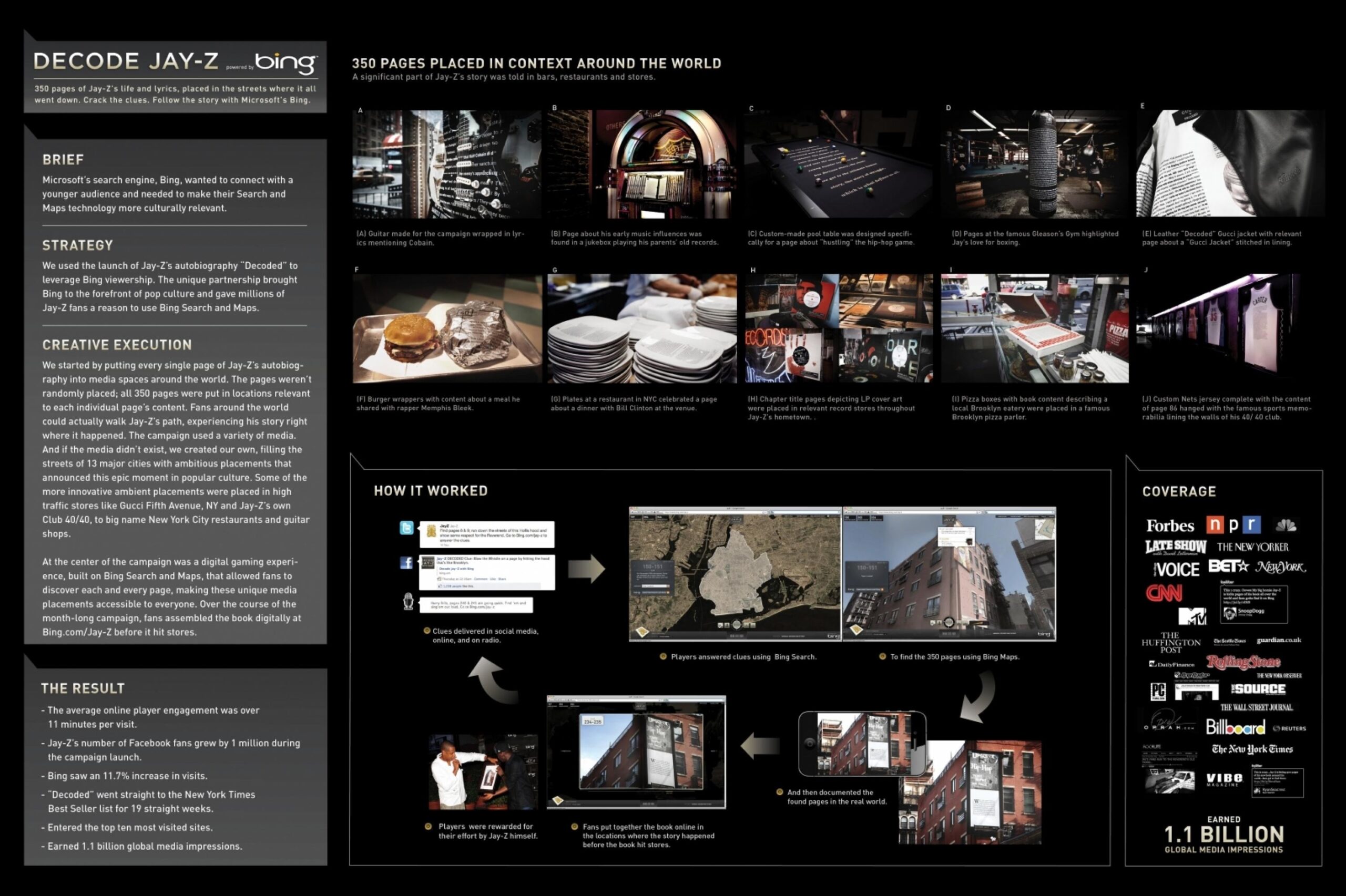Open photo A of the lyric-wrapped guitar
1346x896 pixels.
(447, 164)
